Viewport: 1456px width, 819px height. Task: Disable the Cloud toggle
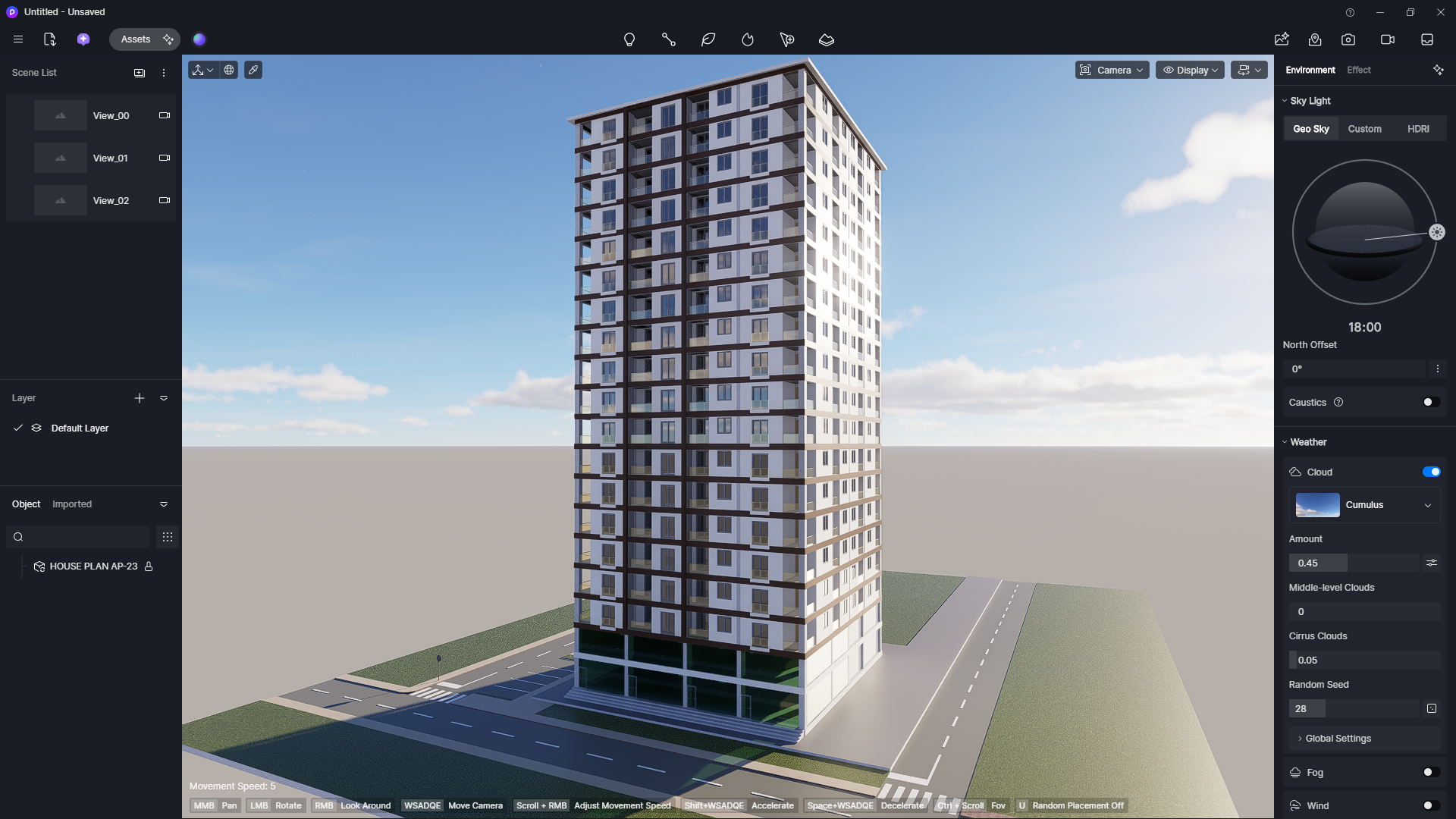1431,472
